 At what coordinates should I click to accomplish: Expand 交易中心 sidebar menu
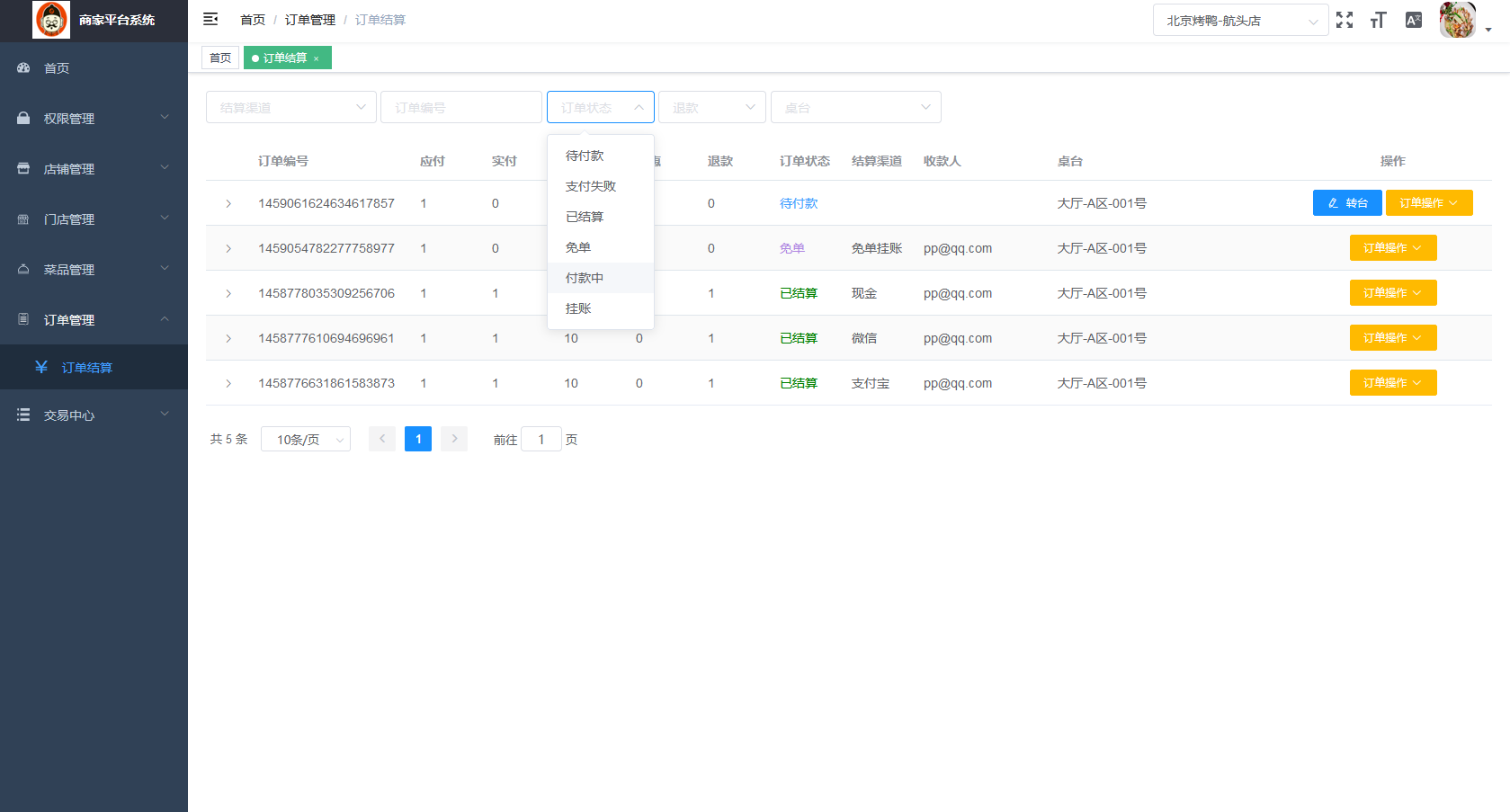[94, 415]
